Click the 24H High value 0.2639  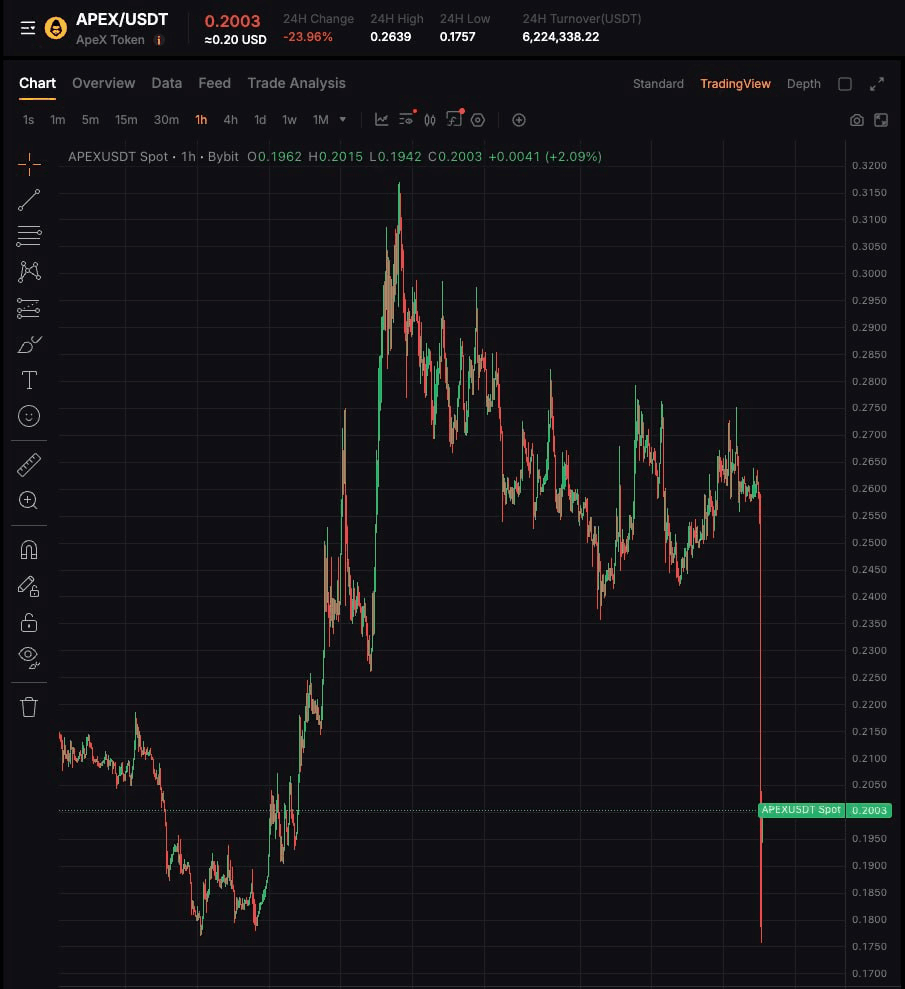click(x=390, y=37)
